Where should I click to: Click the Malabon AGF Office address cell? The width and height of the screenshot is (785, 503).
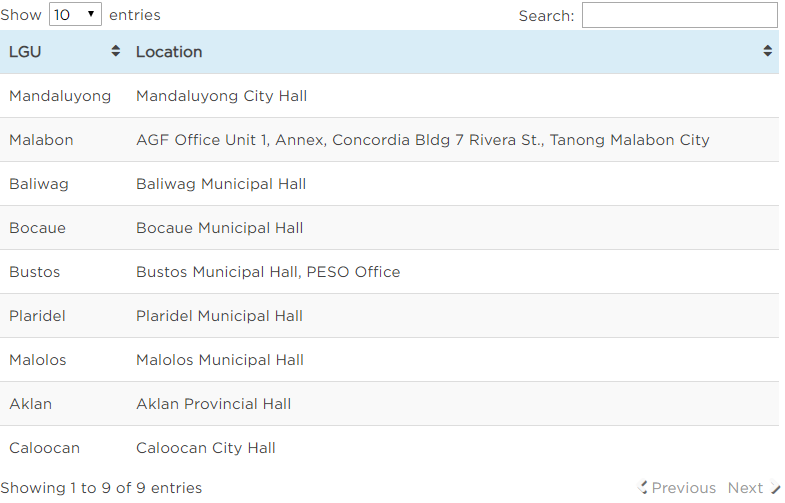tap(422, 140)
